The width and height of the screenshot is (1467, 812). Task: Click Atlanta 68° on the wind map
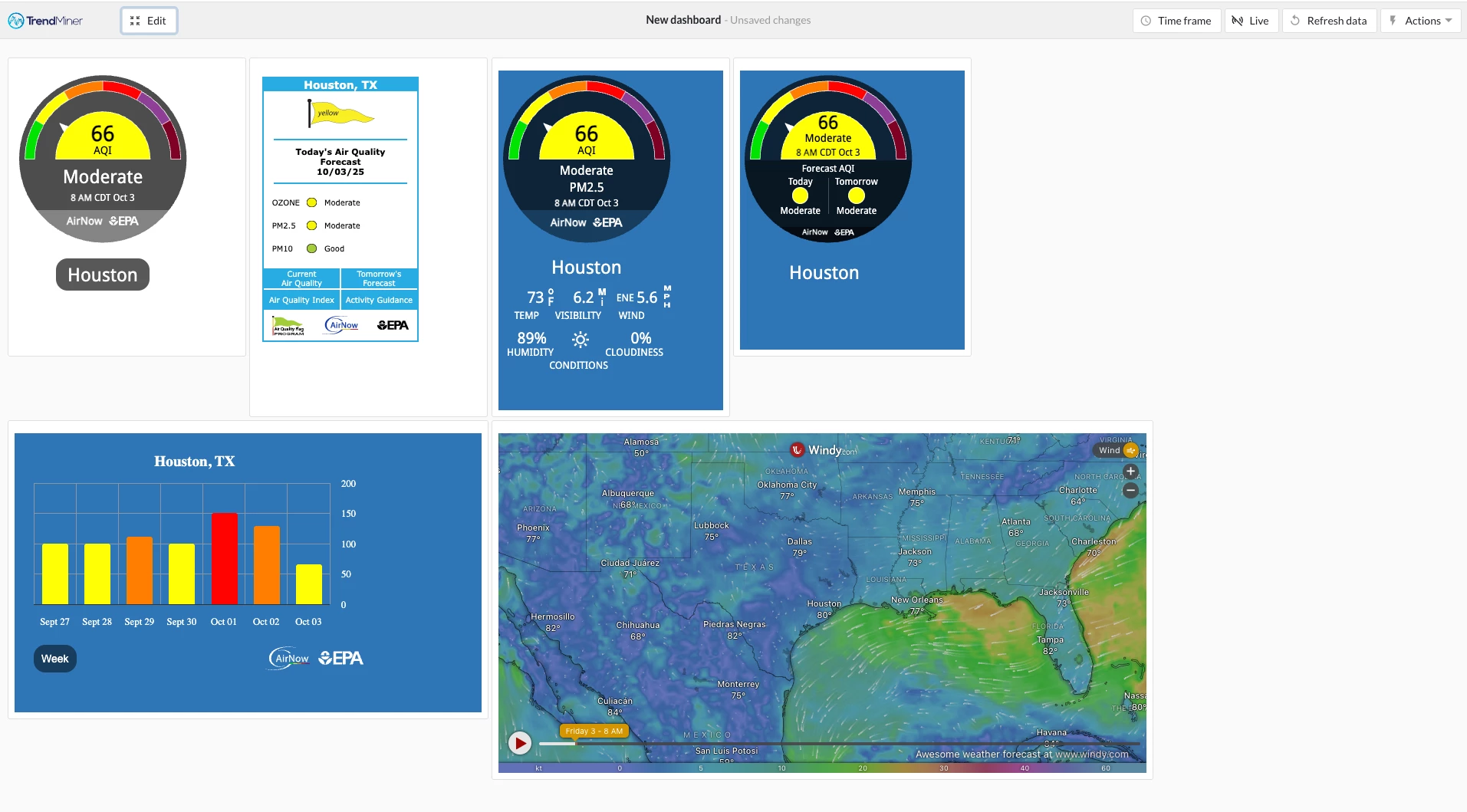pos(1016,527)
